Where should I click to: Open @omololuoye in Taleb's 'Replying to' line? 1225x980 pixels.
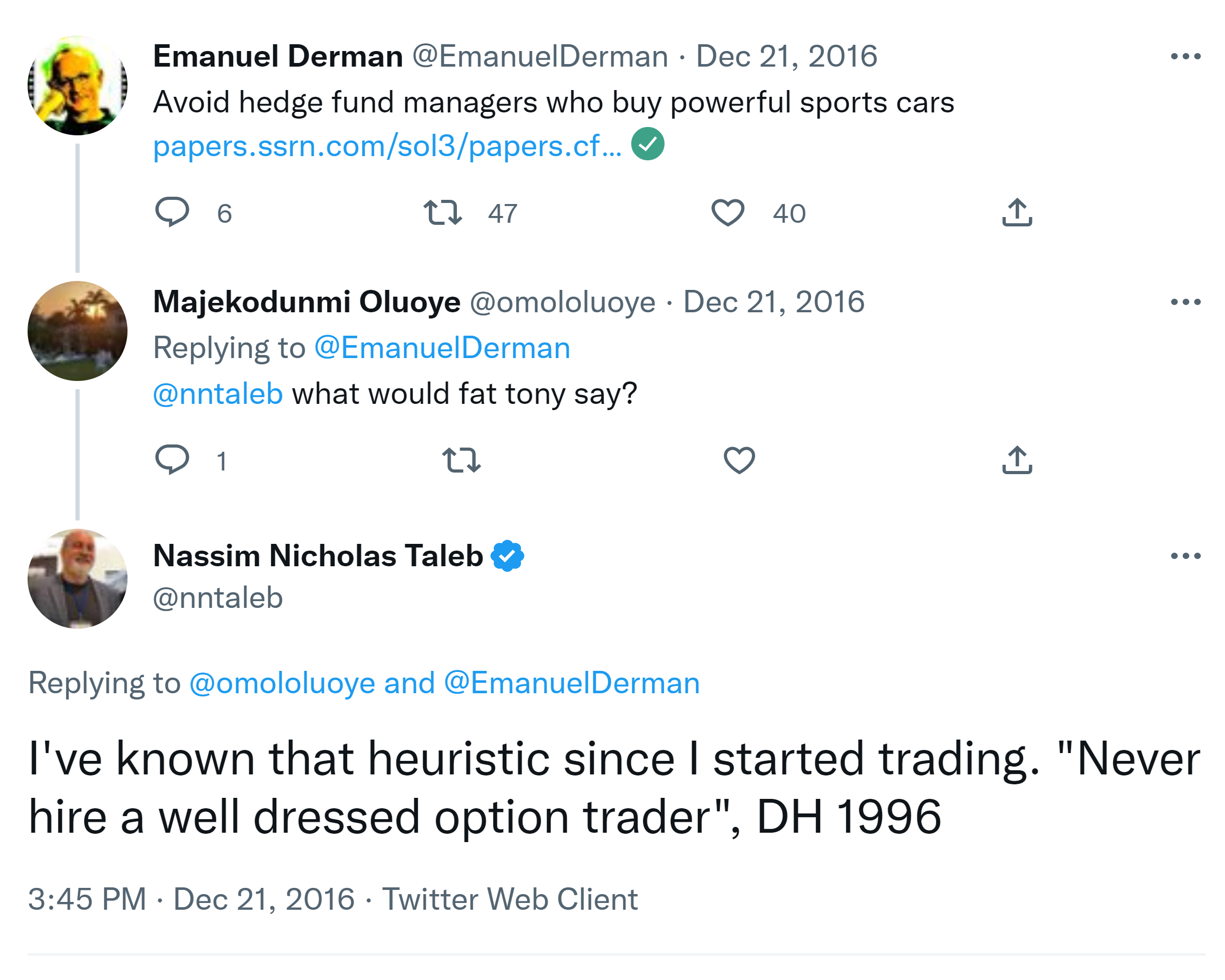click(282, 683)
